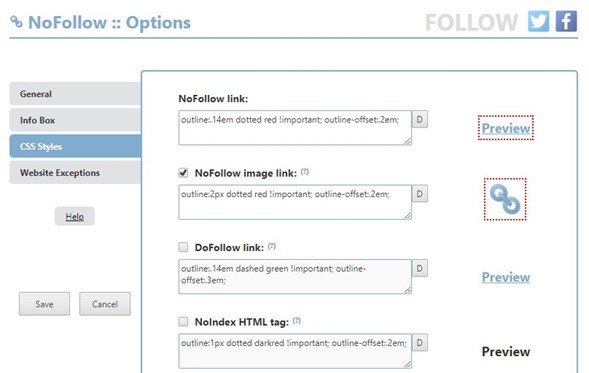
Task: Open help tooltip beside NoFollow image link
Action: (305, 172)
